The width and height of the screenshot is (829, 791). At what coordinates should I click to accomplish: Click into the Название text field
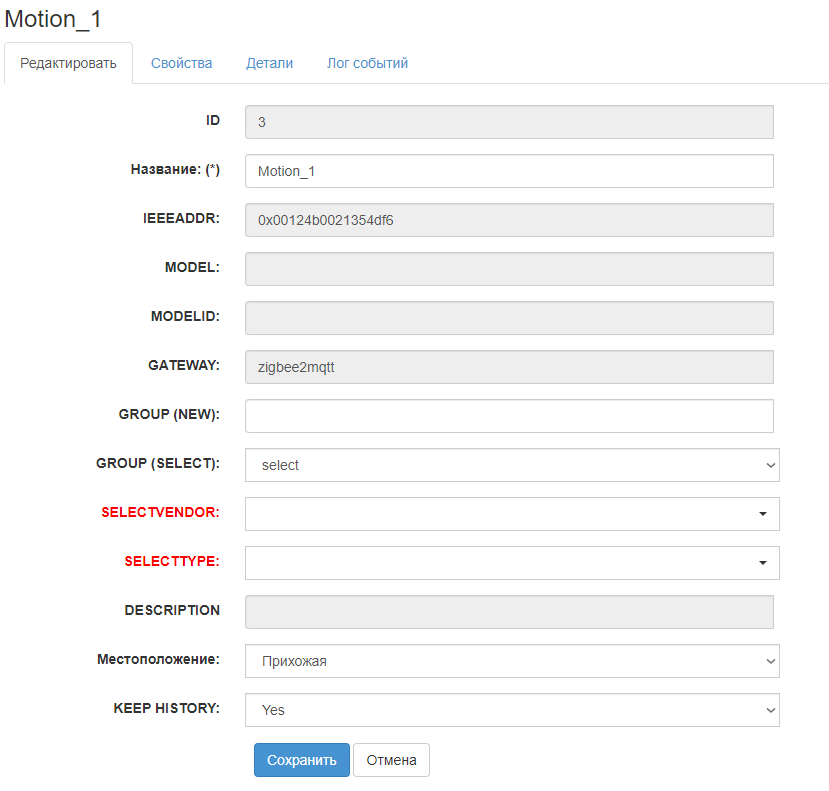pyautogui.click(x=509, y=171)
